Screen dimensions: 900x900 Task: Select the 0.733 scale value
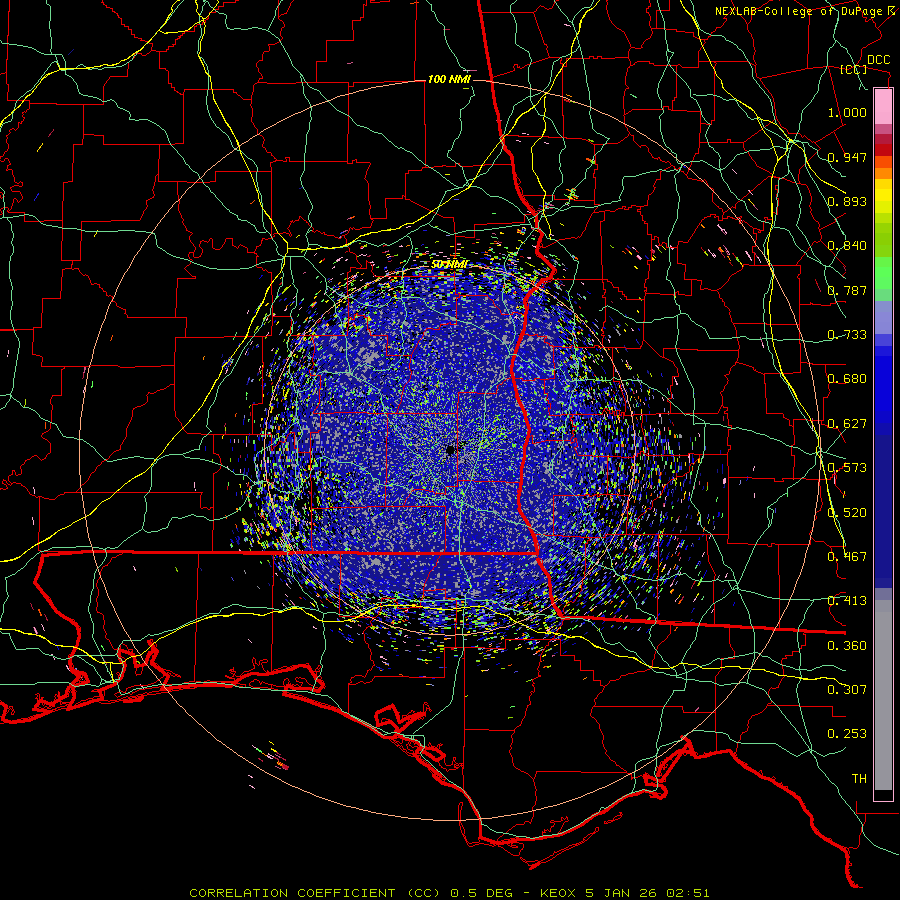[847, 335]
